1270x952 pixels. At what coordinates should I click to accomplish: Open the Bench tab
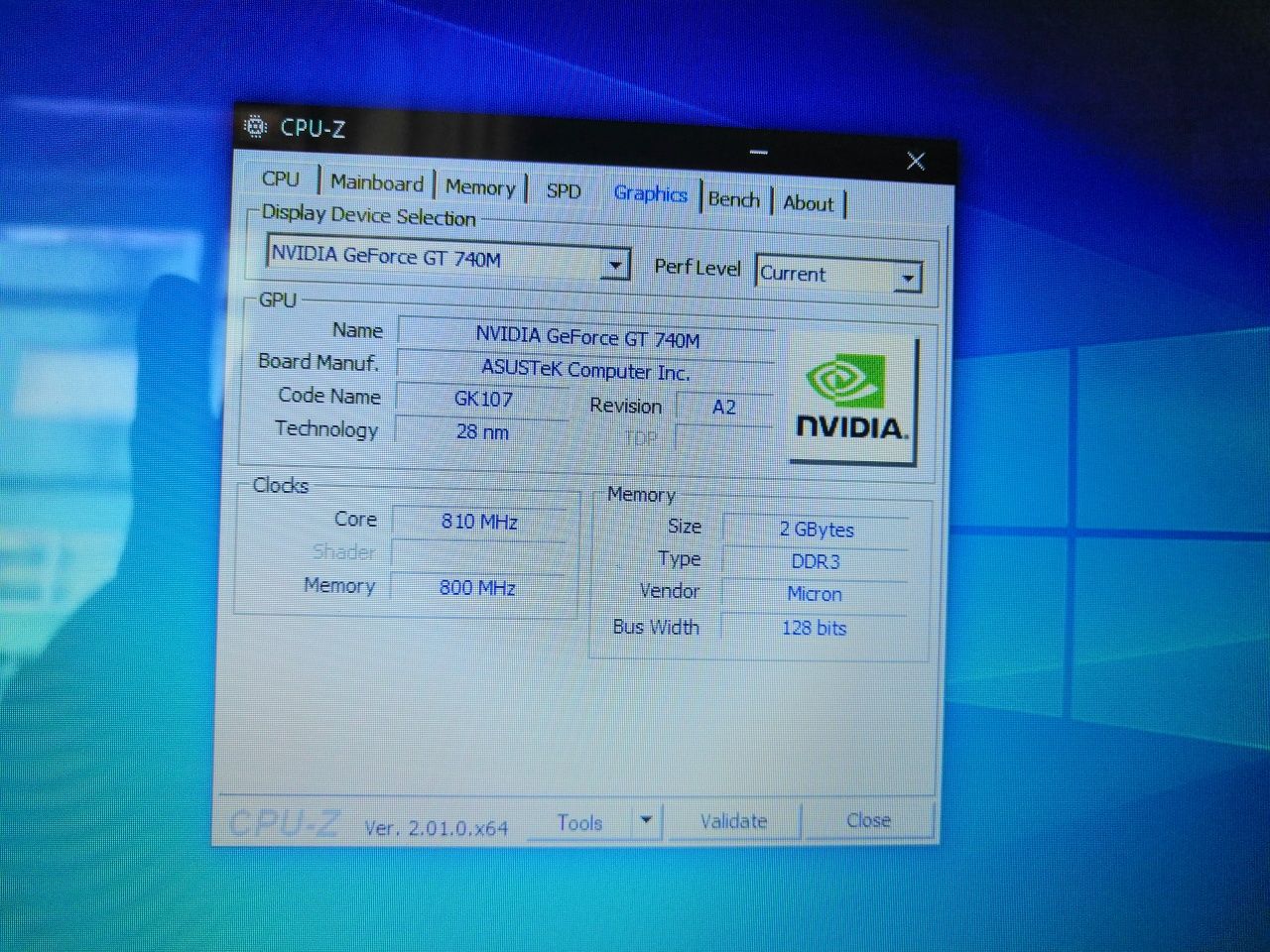(x=734, y=199)
